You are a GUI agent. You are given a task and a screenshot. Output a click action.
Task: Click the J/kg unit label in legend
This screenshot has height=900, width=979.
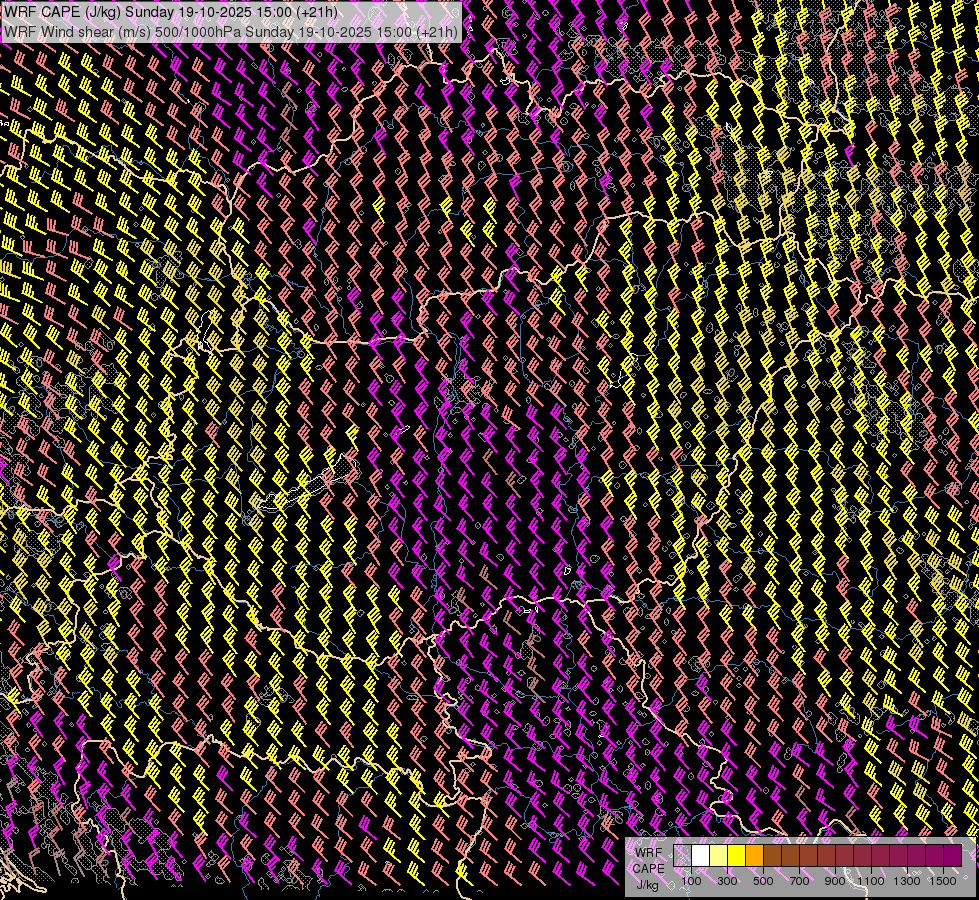pyautogui.click(x=648, y=884)
